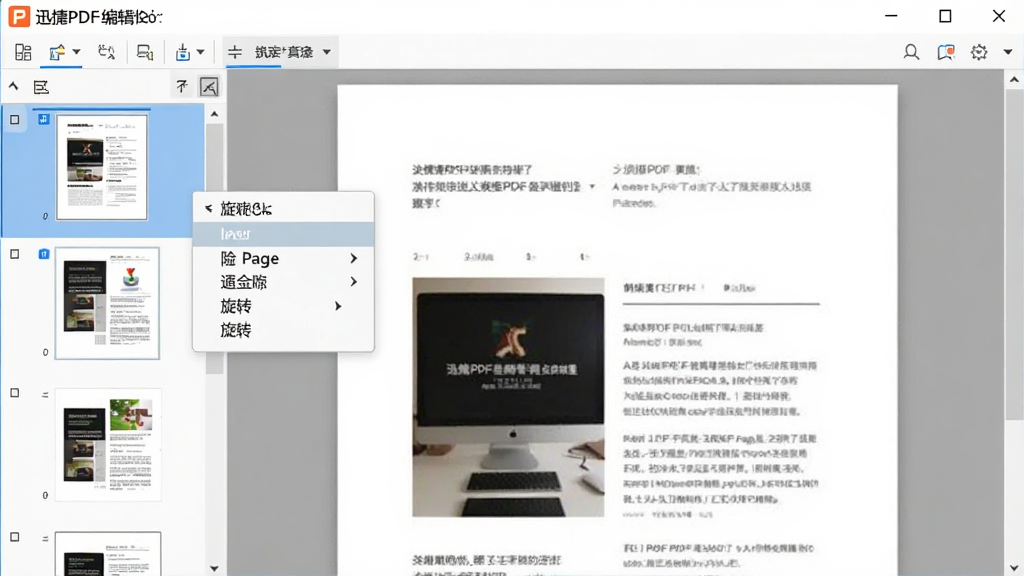The width and height of the screenshot is (1024, 576).
Task: Collapse the thumbnail panel with up caret
Action: point(14,86)
